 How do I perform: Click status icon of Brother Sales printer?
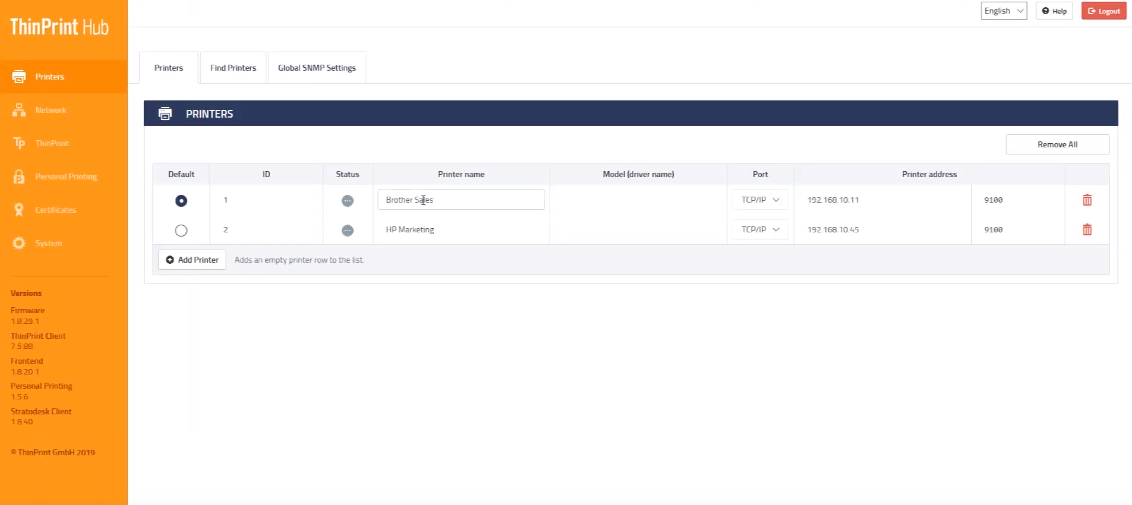pyautogui.click(x=347, y=201)
